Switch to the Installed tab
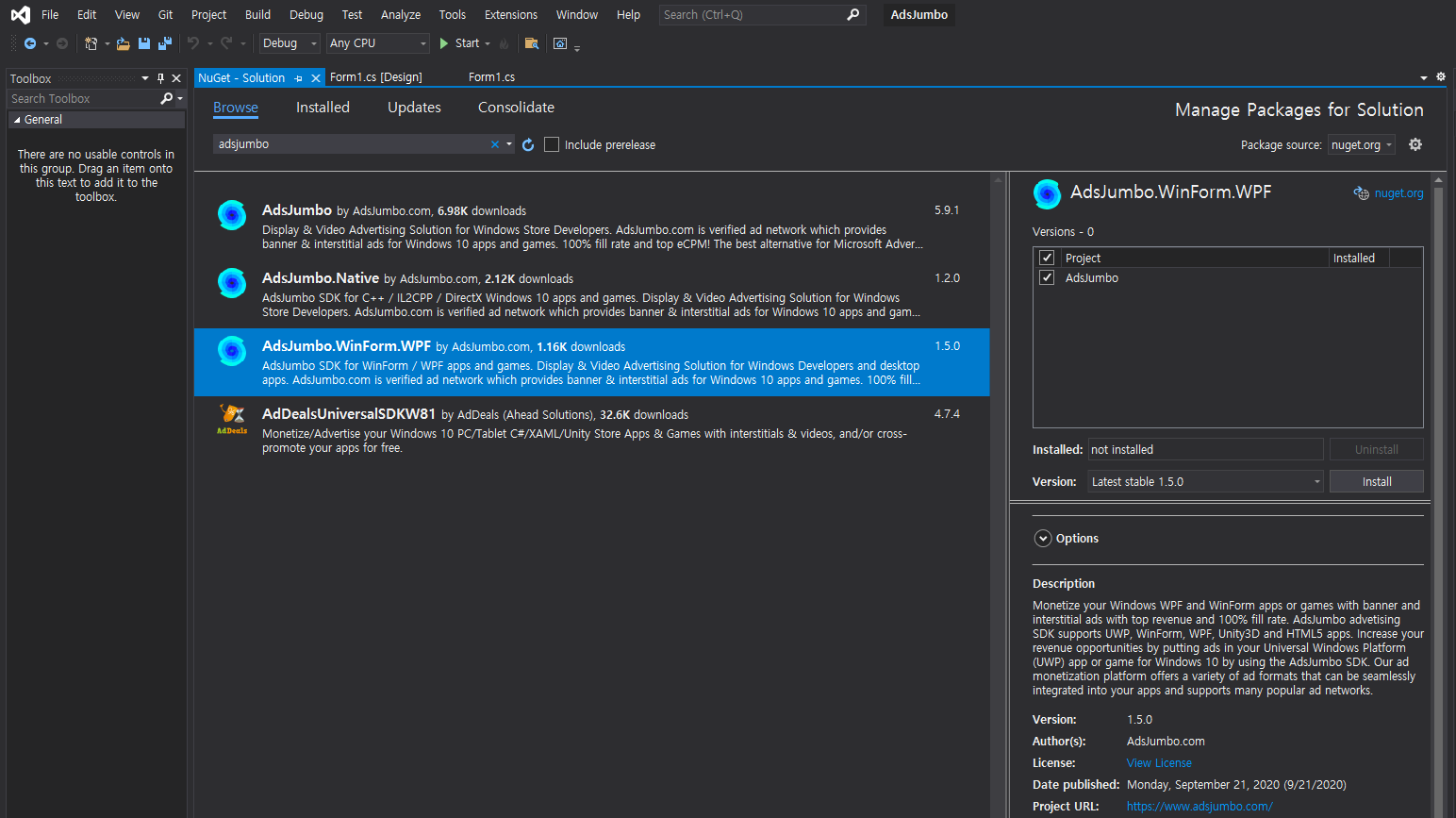Image resolution: width=1456 pixels, height=818 pixels. coord(323,108)
